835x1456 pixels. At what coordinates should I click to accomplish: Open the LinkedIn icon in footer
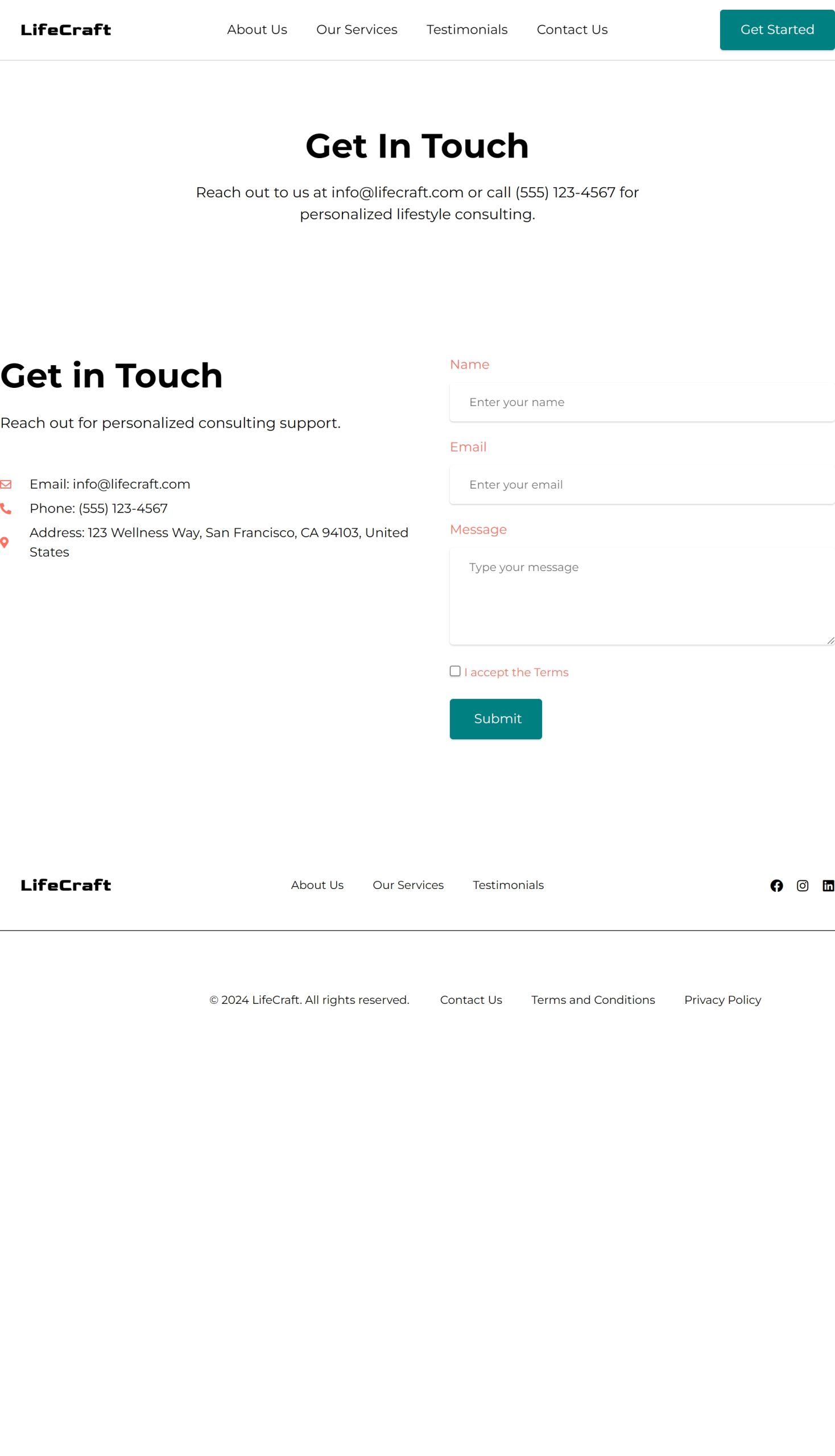[828, 886]
